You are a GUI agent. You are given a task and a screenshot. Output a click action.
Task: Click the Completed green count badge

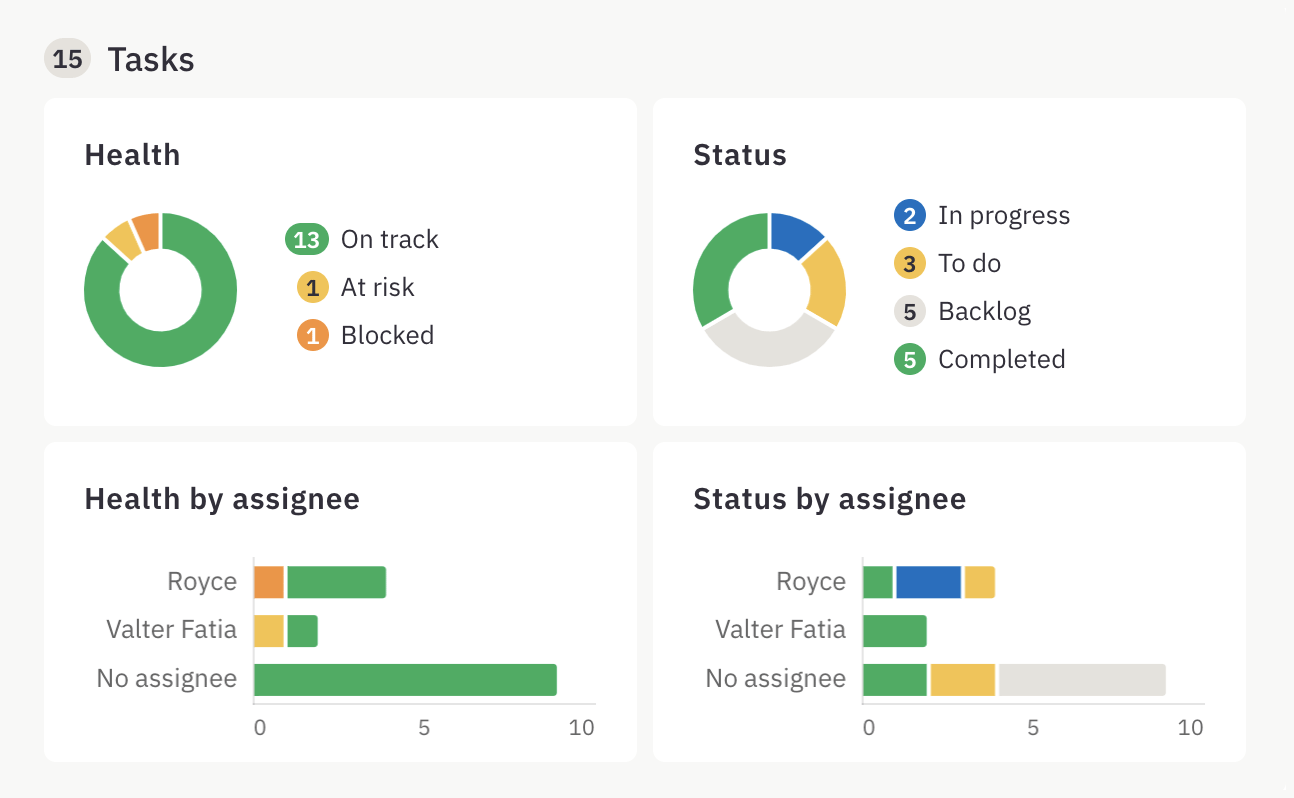(910, 359)
